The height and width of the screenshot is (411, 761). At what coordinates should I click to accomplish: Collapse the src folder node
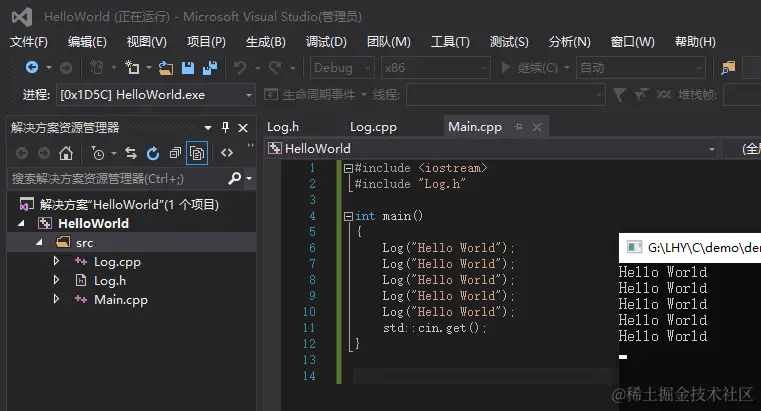(x=39, y=242)
